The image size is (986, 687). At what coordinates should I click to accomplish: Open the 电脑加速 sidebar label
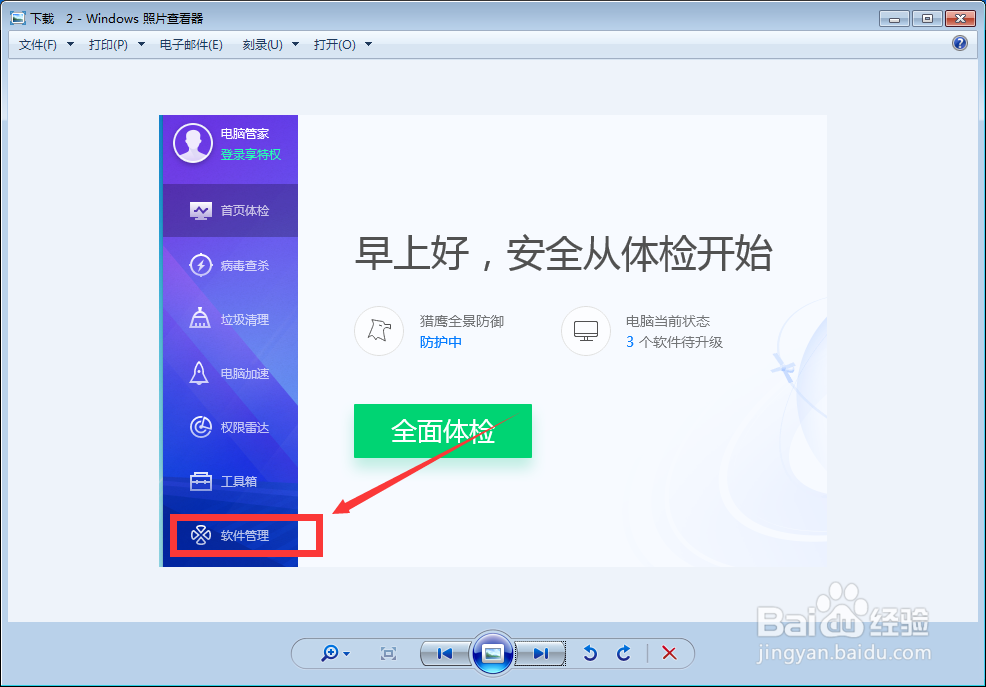pos(245,374)
